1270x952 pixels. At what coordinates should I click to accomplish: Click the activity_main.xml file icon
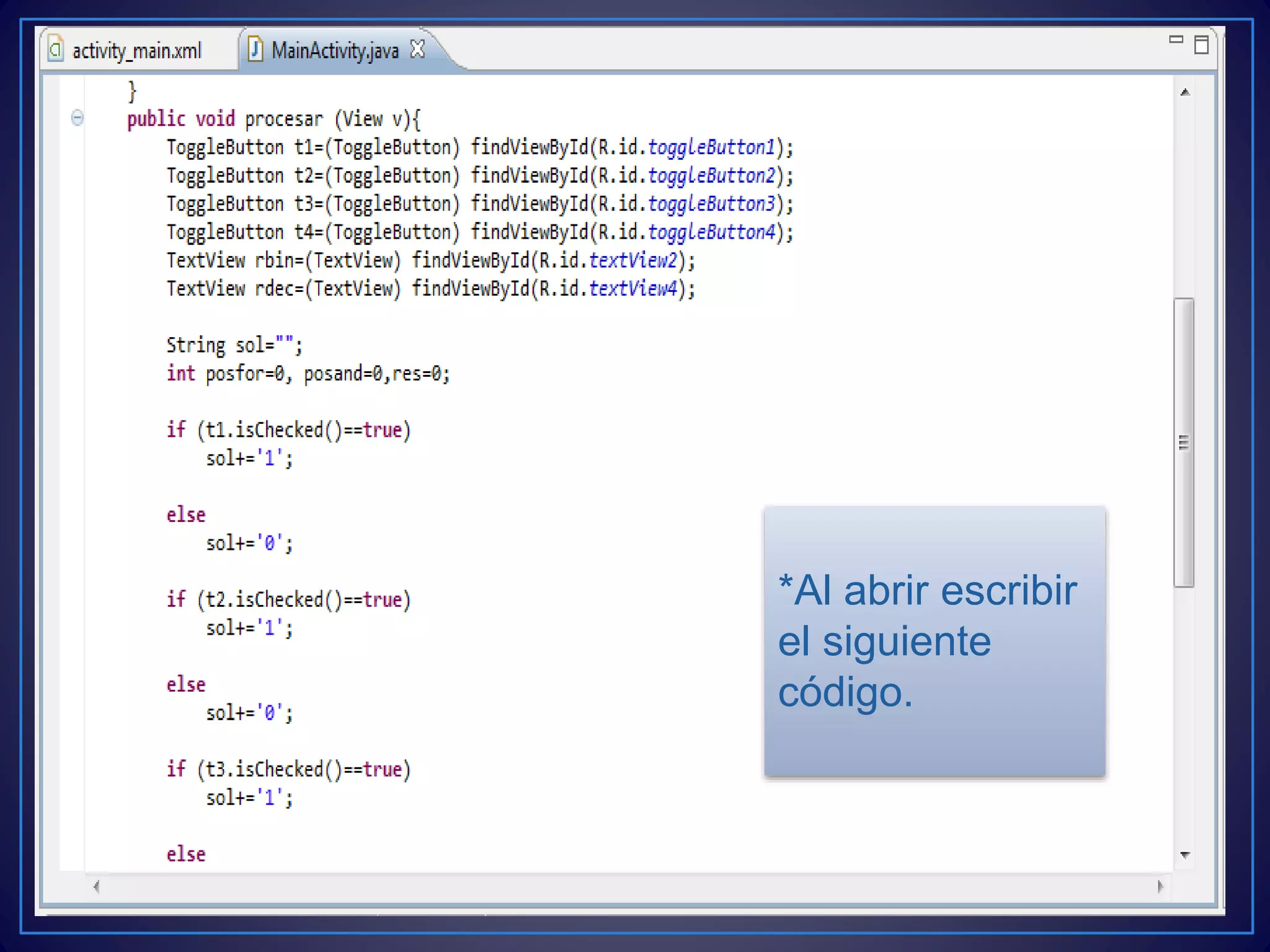coord(56,50)
